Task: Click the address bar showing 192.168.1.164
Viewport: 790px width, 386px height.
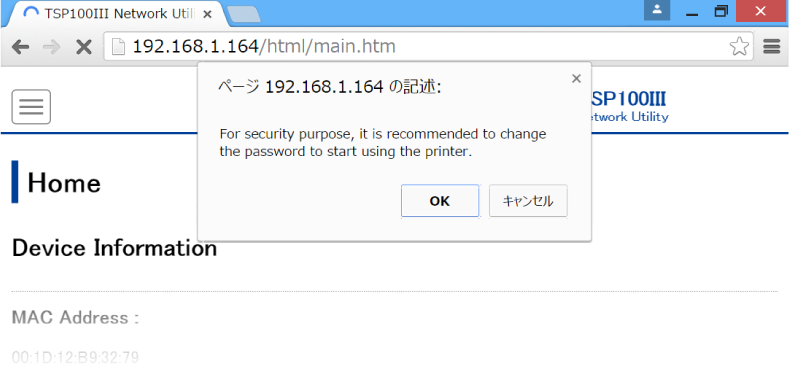Action: tap(428, 47)
